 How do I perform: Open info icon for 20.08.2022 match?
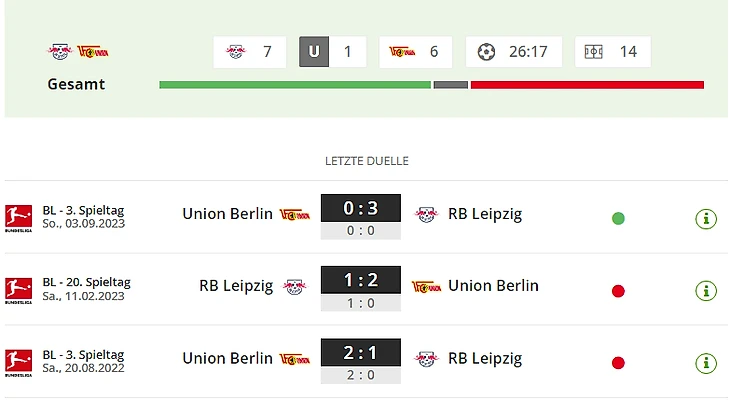(x=706, y=363)
